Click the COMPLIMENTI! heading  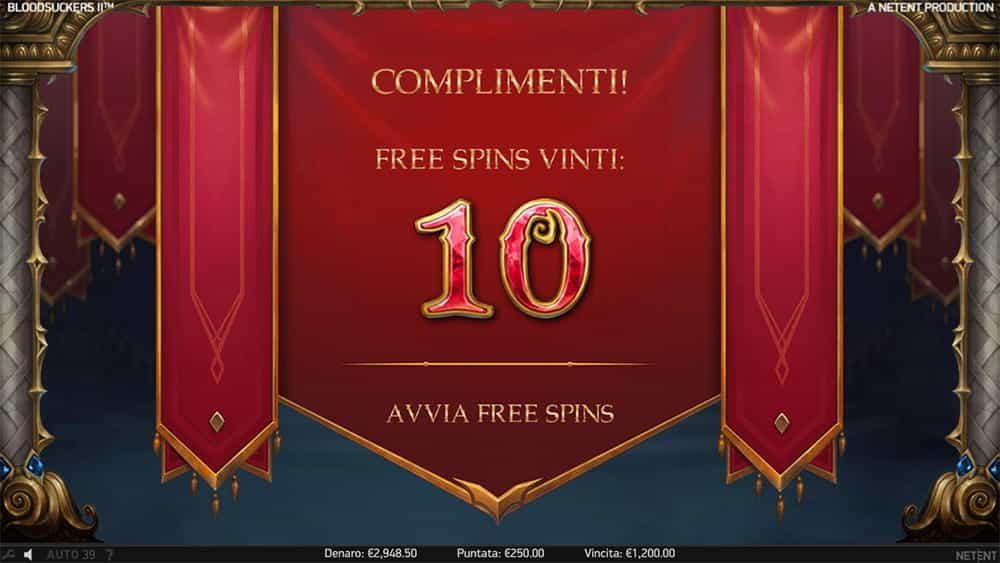tap(500, 82)
